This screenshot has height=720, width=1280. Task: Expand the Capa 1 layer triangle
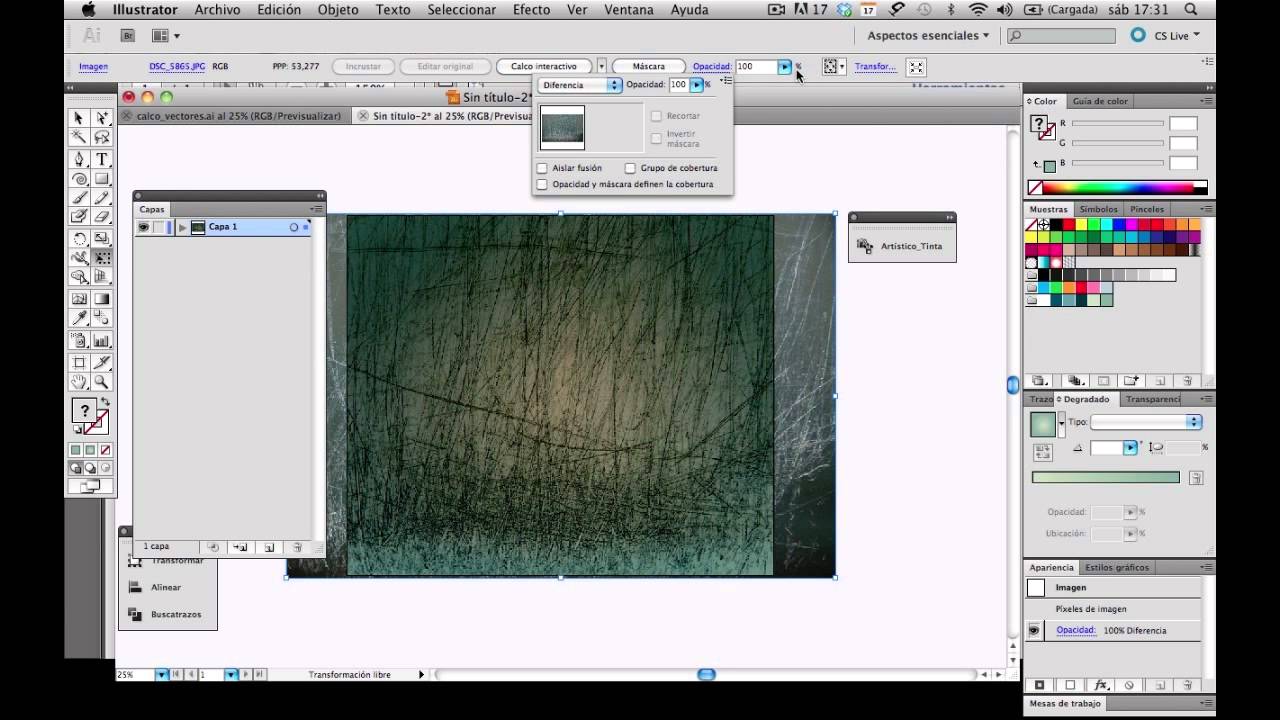tap(182, 227)
